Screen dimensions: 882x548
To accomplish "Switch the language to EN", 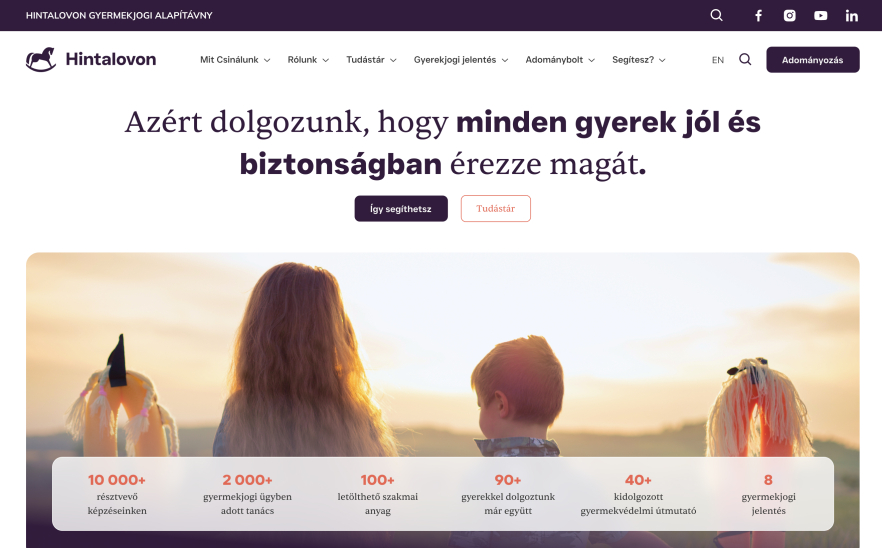I will pyautogui.click(x=718, y=60).
